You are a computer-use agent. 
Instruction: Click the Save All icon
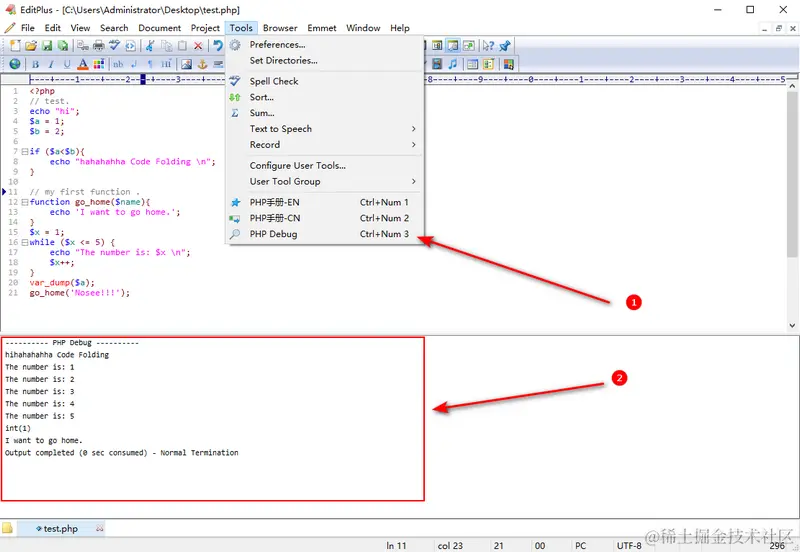[x=63, y=46]
